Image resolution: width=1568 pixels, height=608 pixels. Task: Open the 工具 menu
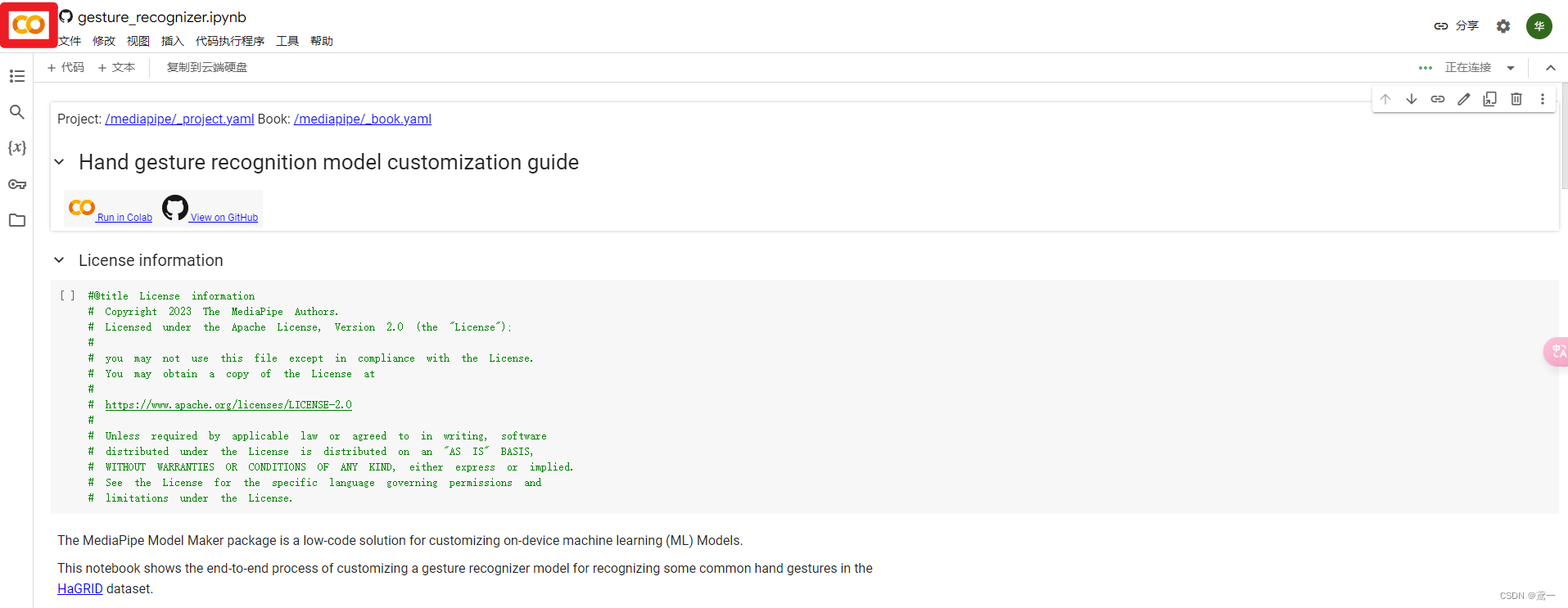tap(287, 41)
